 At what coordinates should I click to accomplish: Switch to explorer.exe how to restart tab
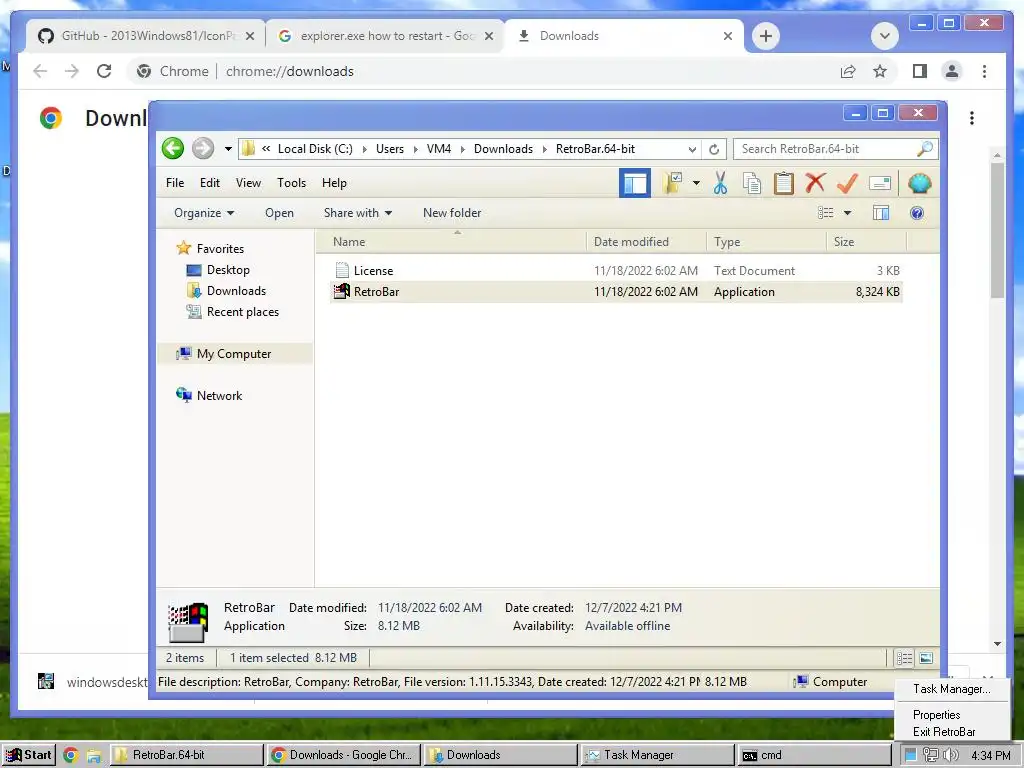click(385, 36)
